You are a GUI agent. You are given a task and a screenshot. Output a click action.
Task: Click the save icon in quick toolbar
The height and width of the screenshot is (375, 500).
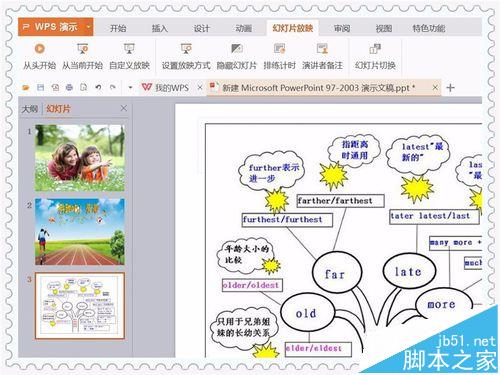40,88
